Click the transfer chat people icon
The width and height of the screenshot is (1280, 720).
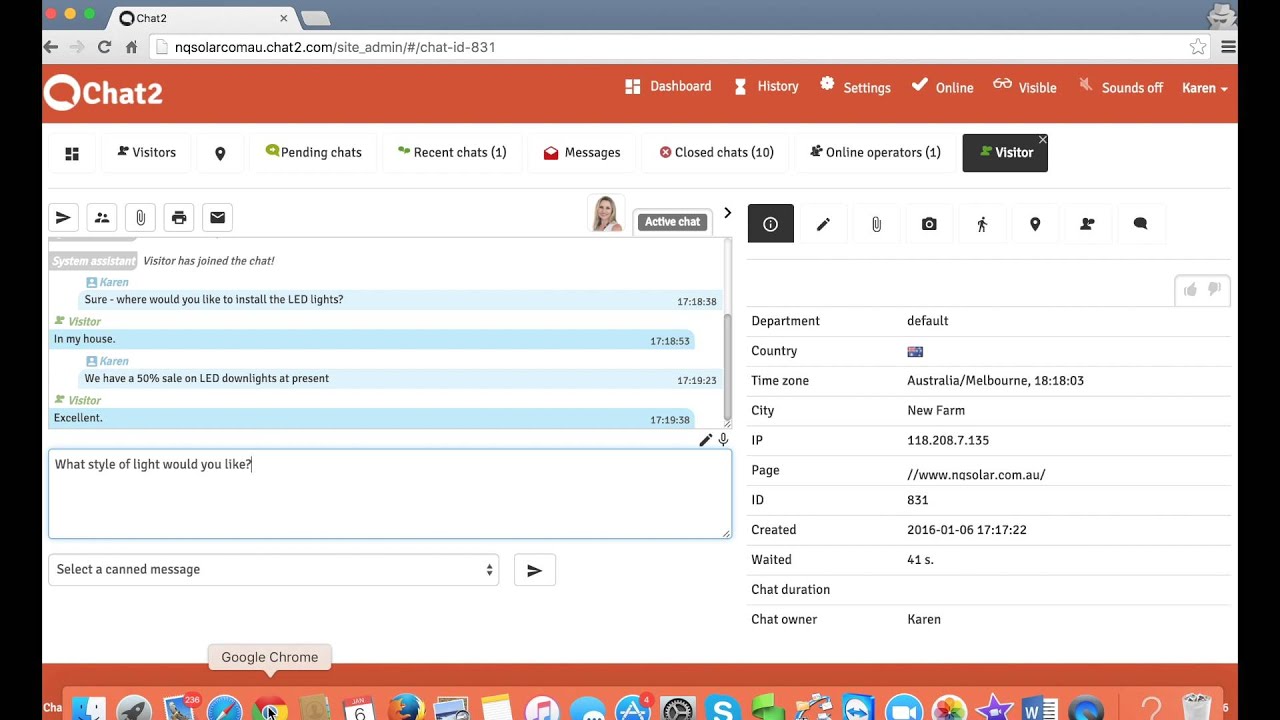(102, 217)
